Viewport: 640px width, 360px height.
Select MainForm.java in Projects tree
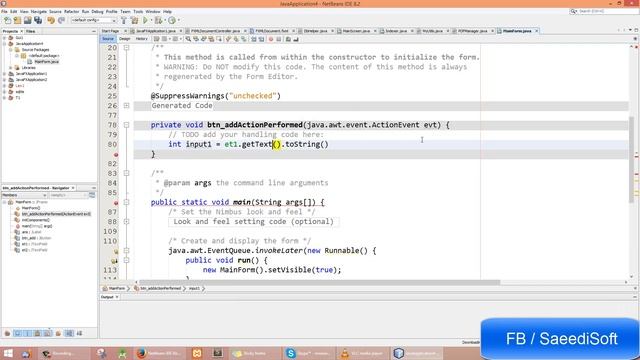pyautogui.click(x=46, y=62)
